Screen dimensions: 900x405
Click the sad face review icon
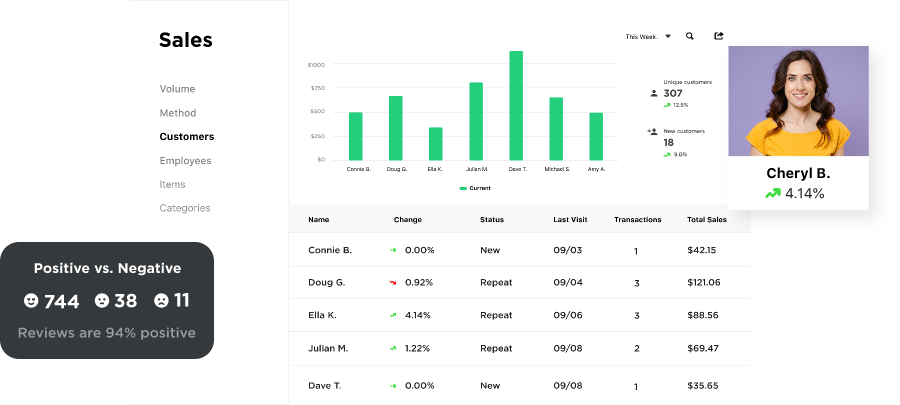click(x=161, y=300)
